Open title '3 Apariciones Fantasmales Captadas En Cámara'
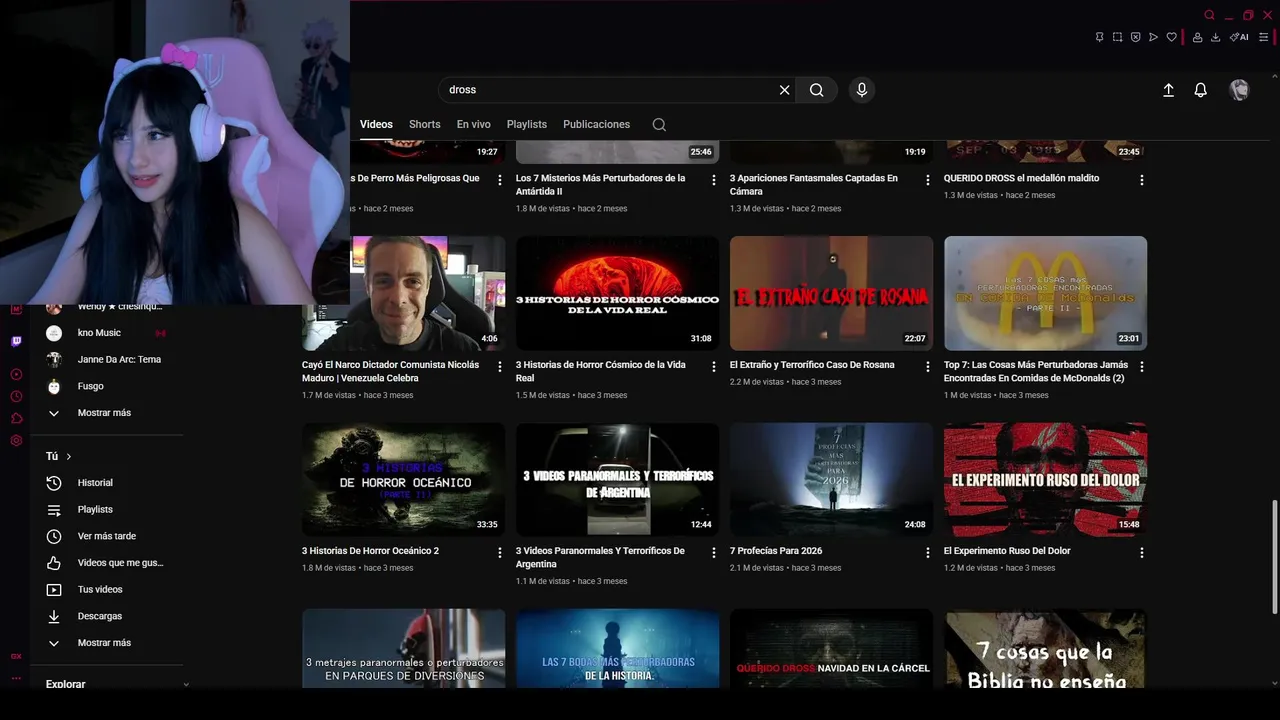Viewport: 1280px width, 720px height. point(813,185)
